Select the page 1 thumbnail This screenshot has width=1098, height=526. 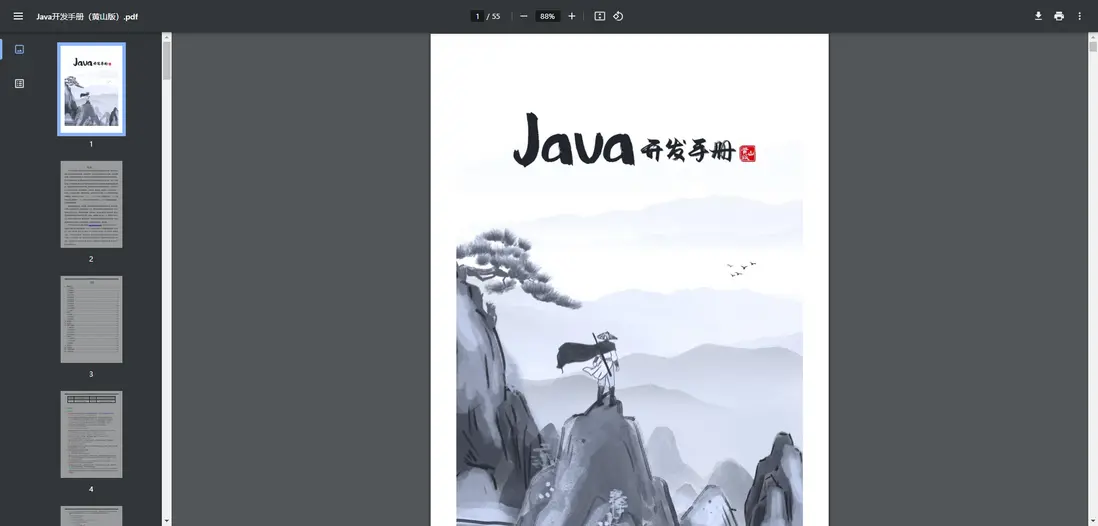click(x=91, y=89)
